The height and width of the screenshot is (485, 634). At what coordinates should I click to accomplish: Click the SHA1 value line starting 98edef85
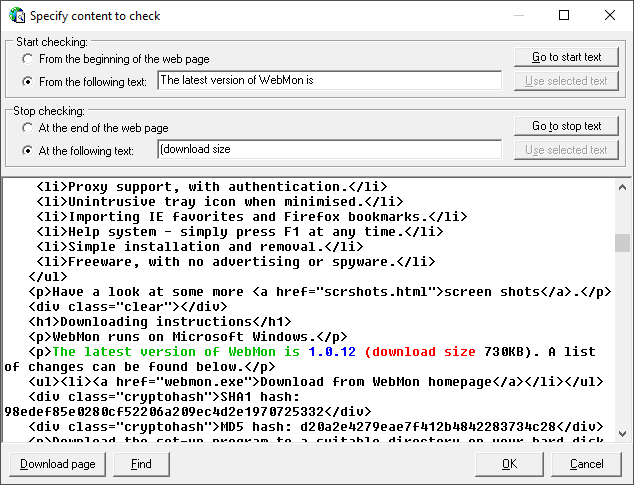coord(188,412)
